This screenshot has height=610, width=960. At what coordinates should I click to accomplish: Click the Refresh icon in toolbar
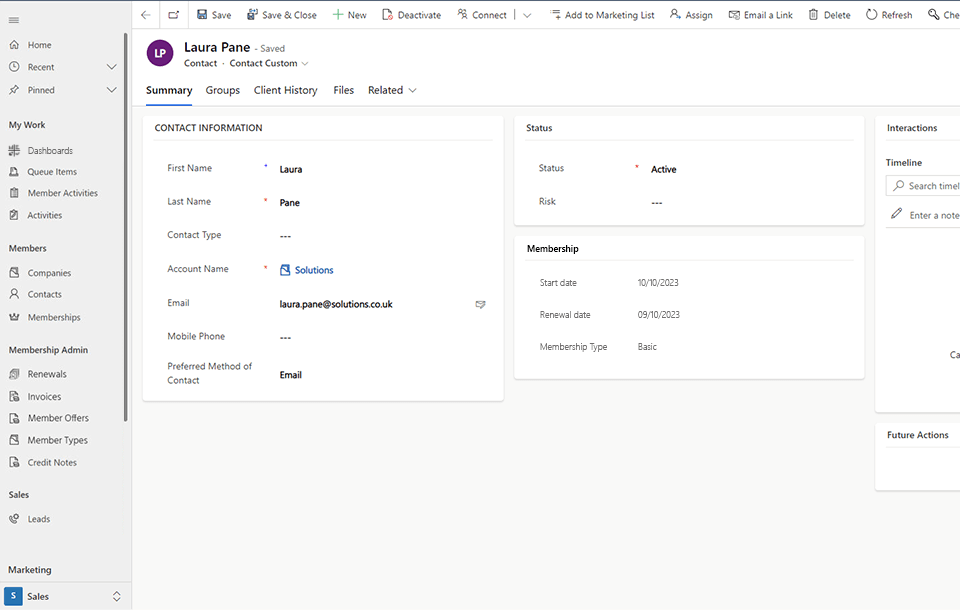pyautogui.click(x=871, y=15)
